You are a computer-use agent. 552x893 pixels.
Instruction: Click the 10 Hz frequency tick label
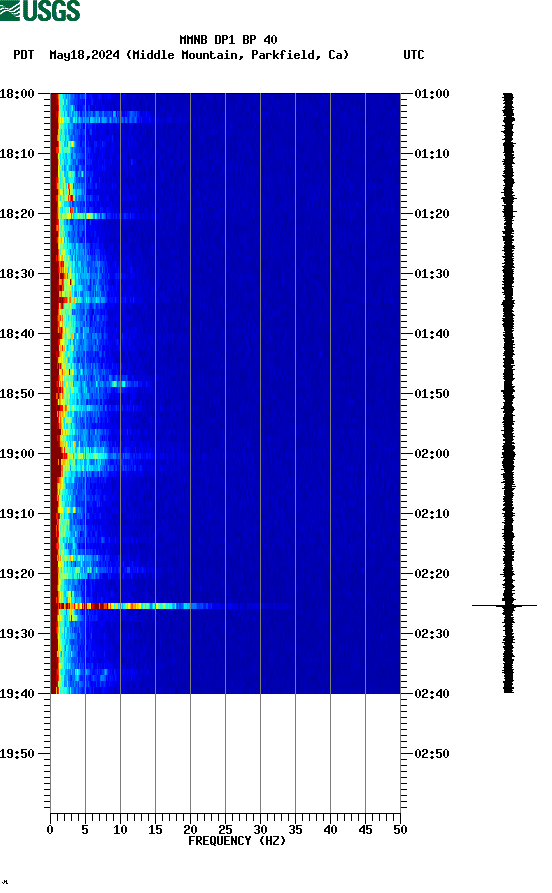(120, 830)
